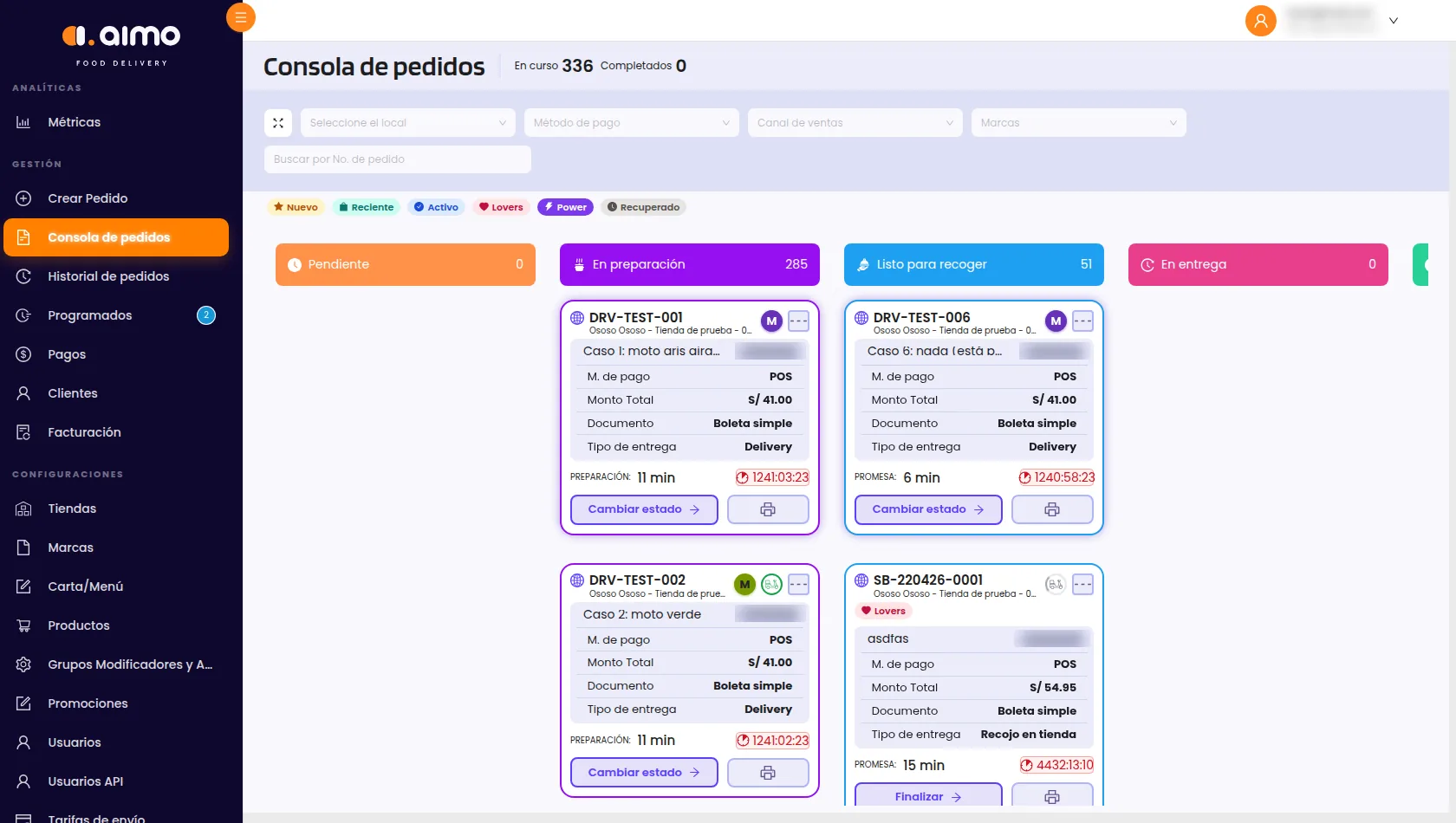
Task: Click the purple M badge on DRV-TEST-001
Action: pyautogui.click(x=771, y=321)
